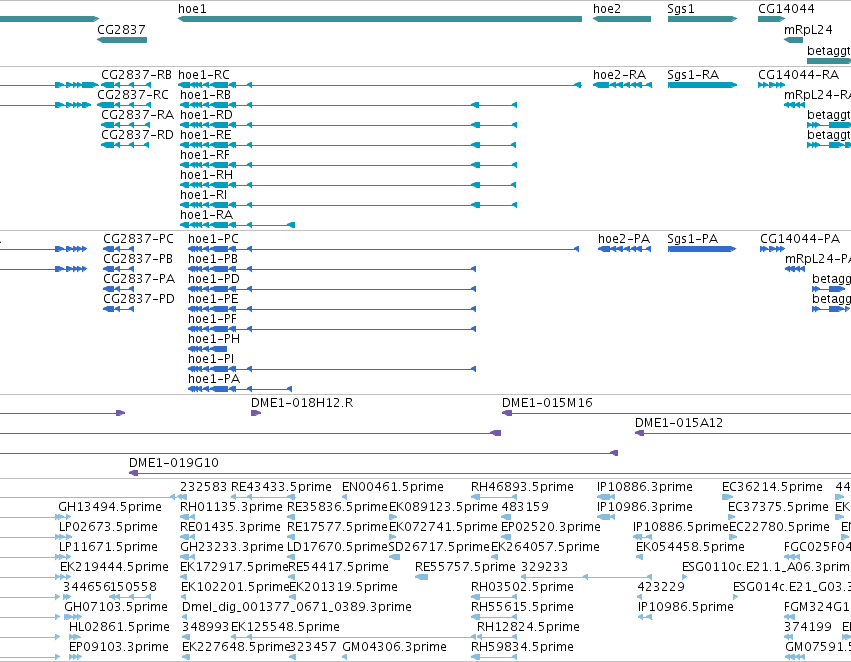The image size is (851, 662).
Task: Select transcript Sgs1-RA
Action: (693, 75)
